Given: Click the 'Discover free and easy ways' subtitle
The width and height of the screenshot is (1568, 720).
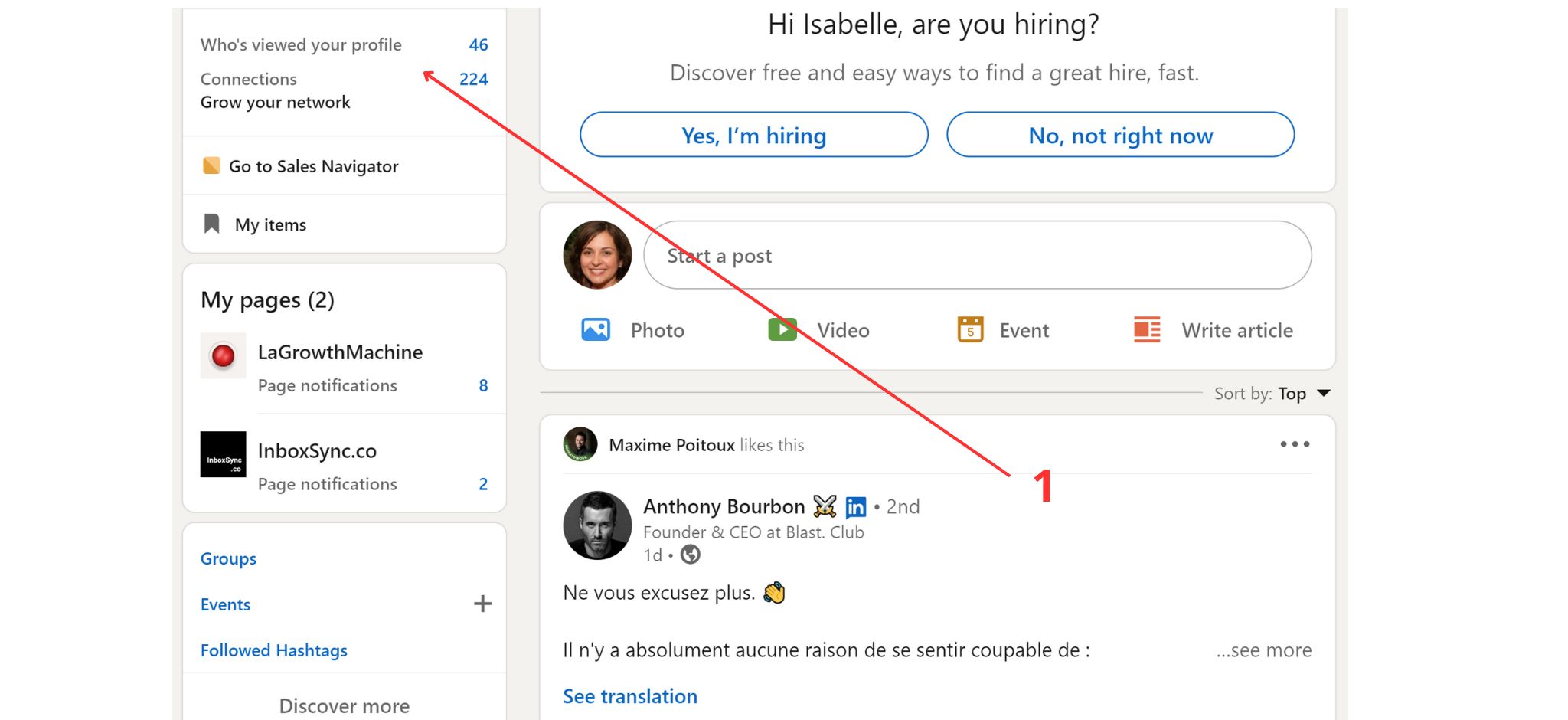Looking at the screenshot, I should (x=934, y=73).
